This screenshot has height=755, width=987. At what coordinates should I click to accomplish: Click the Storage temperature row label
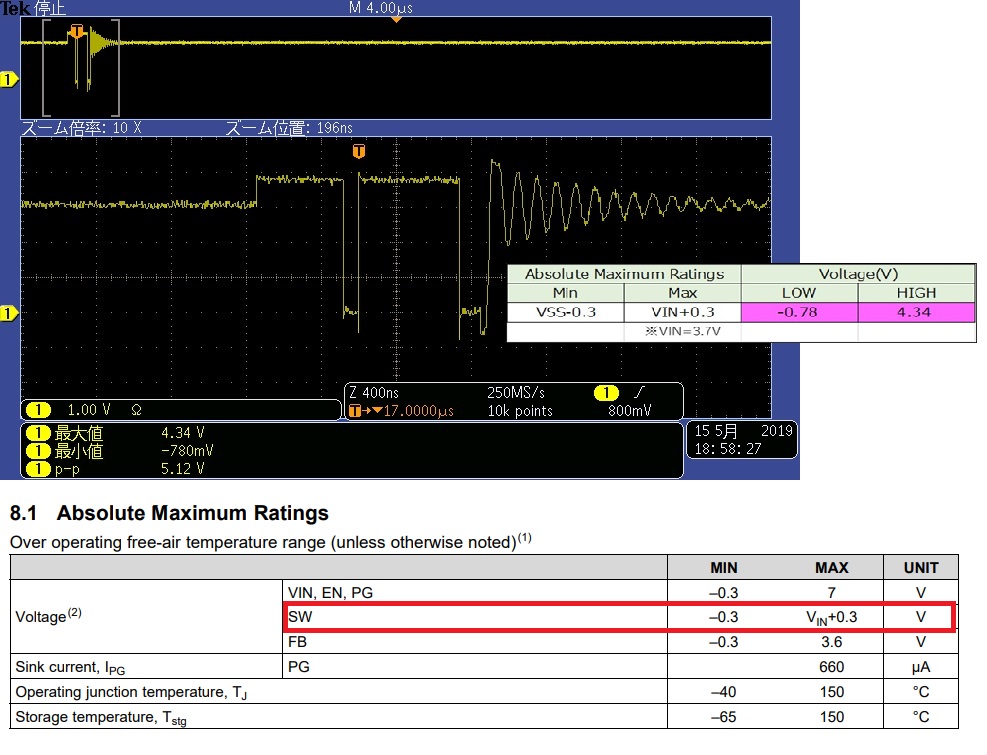click(101, 717)
